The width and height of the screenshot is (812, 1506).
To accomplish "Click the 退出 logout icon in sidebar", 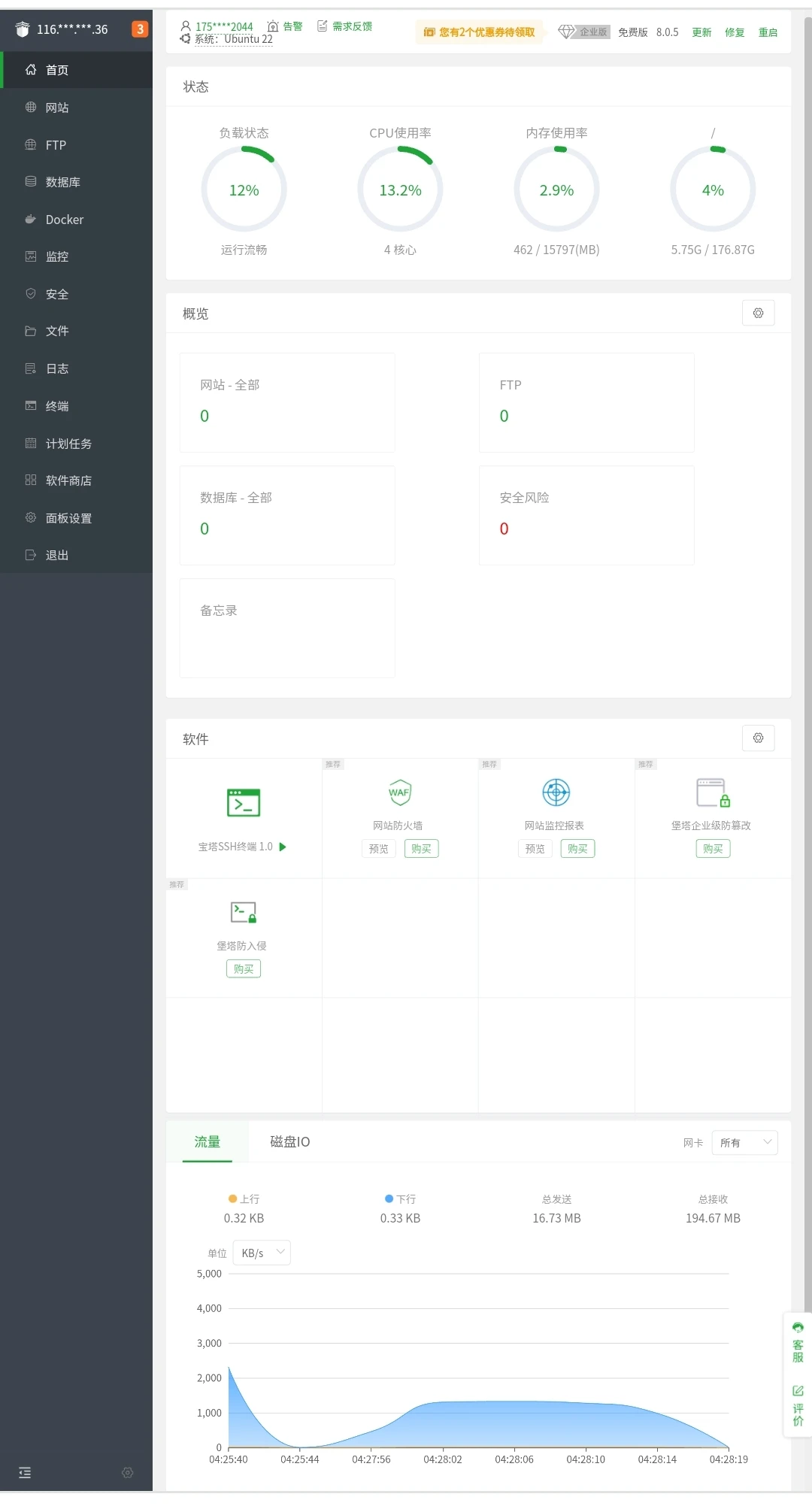I will [x=31, y=555].
